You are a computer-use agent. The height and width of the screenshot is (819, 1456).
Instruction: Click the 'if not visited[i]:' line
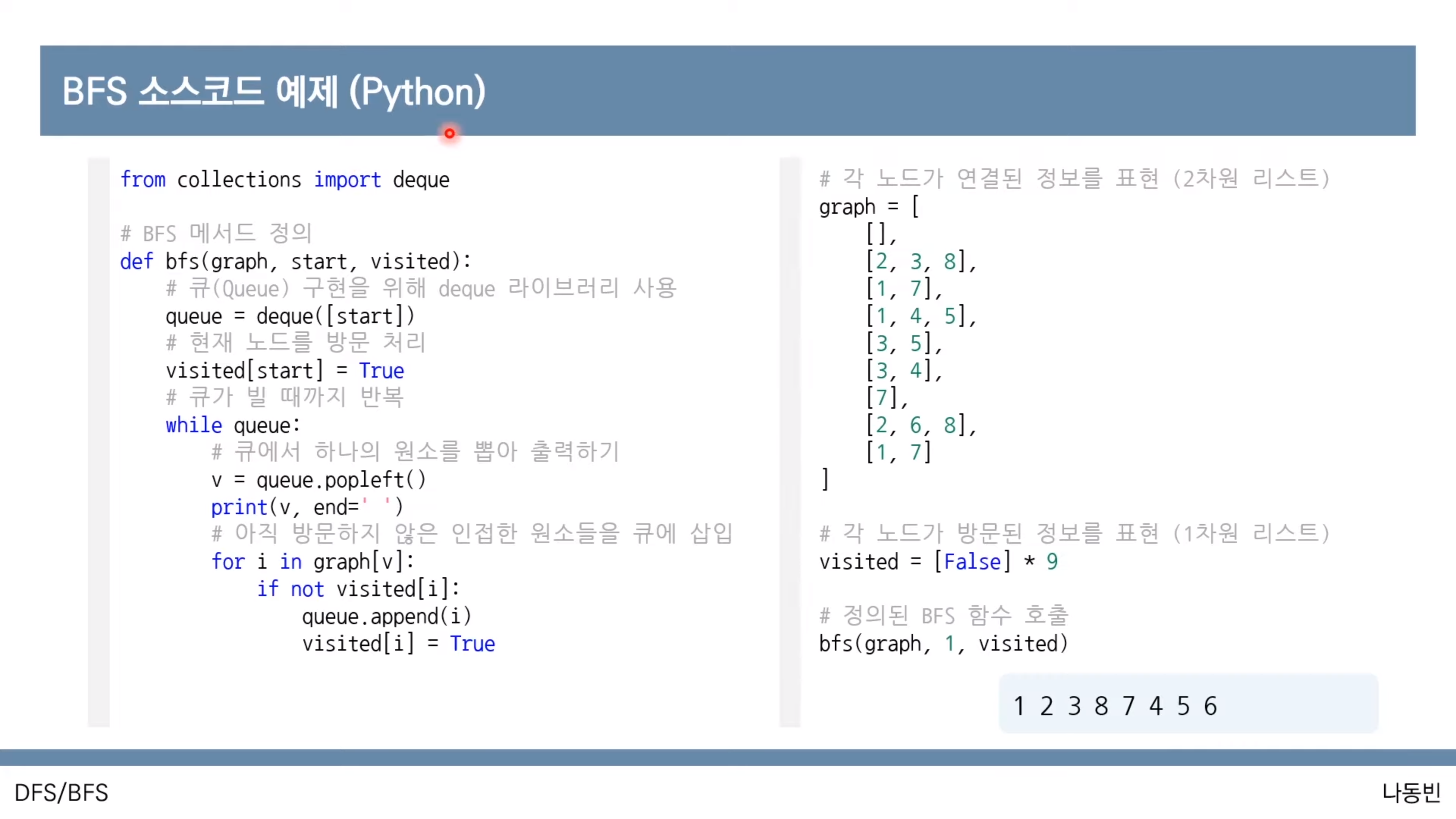(358, 589)
